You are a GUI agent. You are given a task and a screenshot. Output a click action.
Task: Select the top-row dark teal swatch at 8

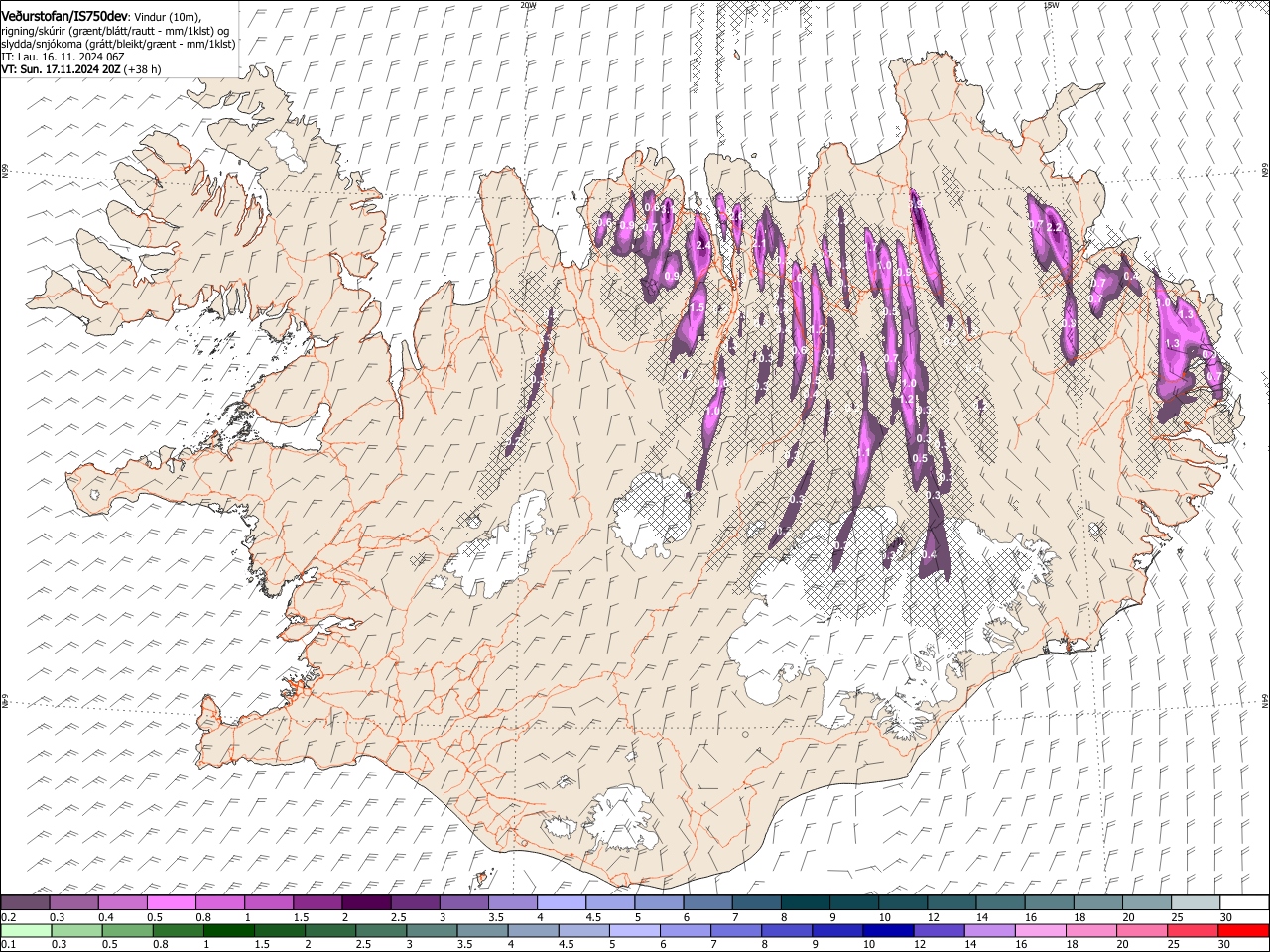click(804, 902)
